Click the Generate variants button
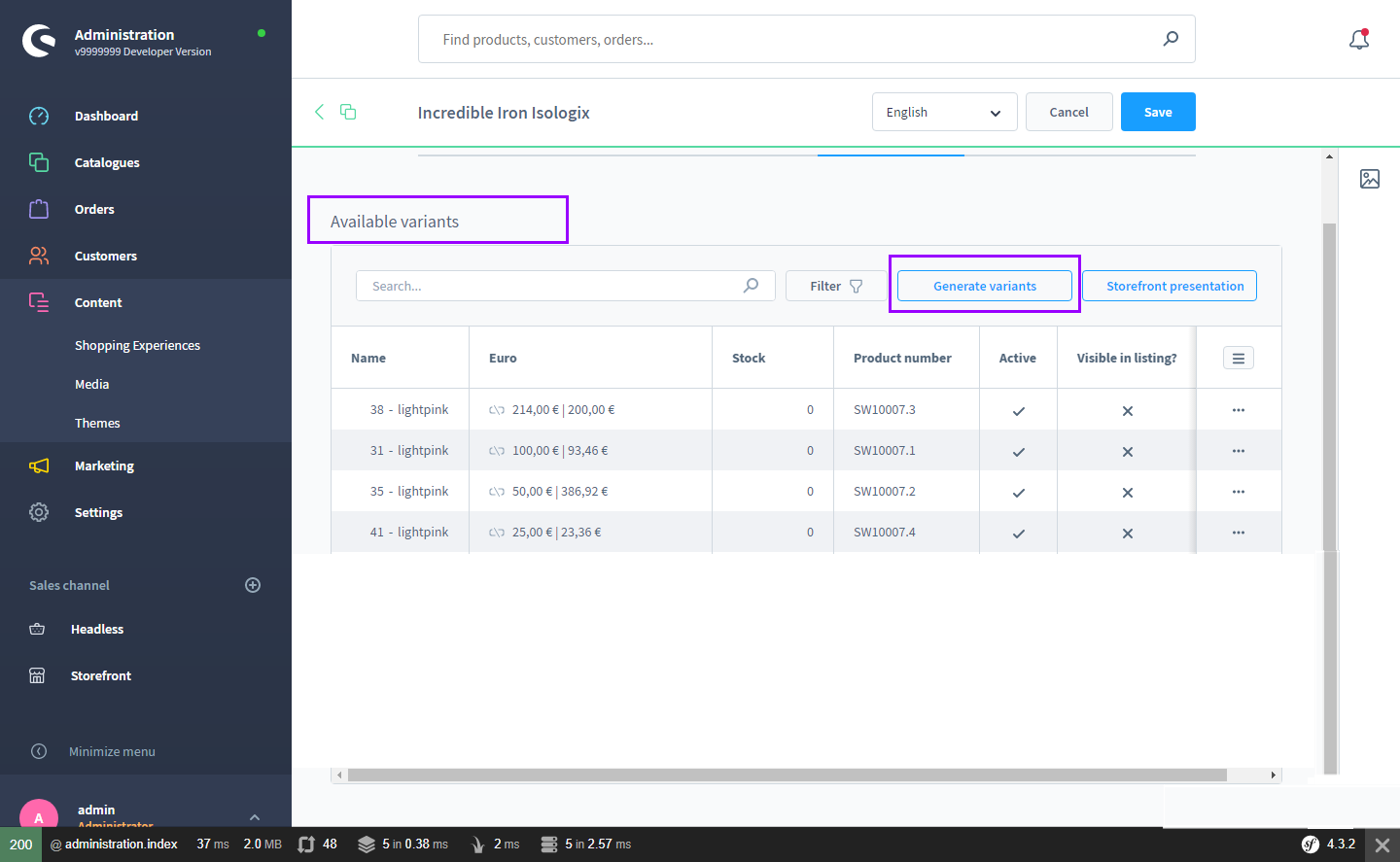The width and height of the screenshot is (1400, 862). click(x=985, y=286)
